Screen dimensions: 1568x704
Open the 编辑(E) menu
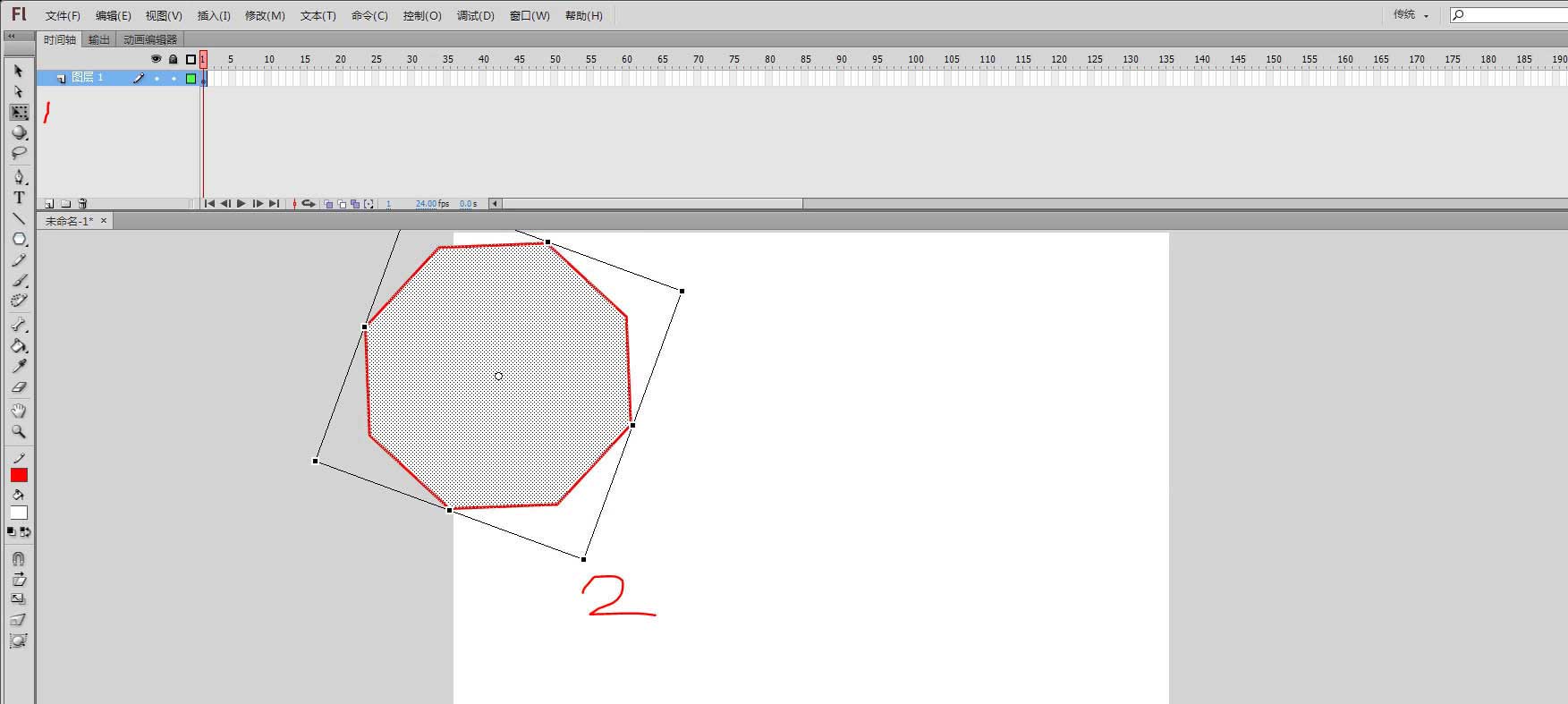[114, 16]
